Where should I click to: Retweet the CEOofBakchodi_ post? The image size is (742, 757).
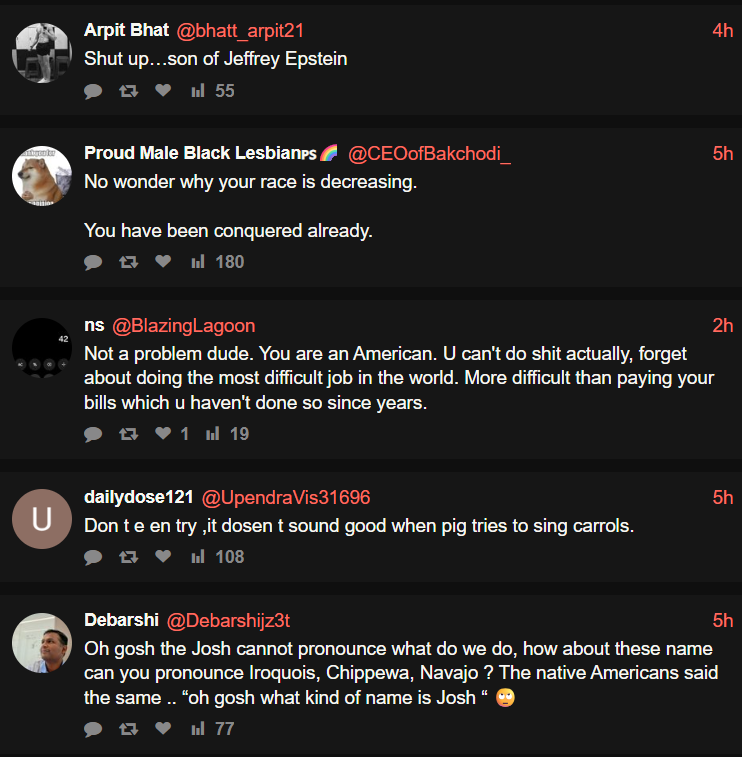coord(128,262)
